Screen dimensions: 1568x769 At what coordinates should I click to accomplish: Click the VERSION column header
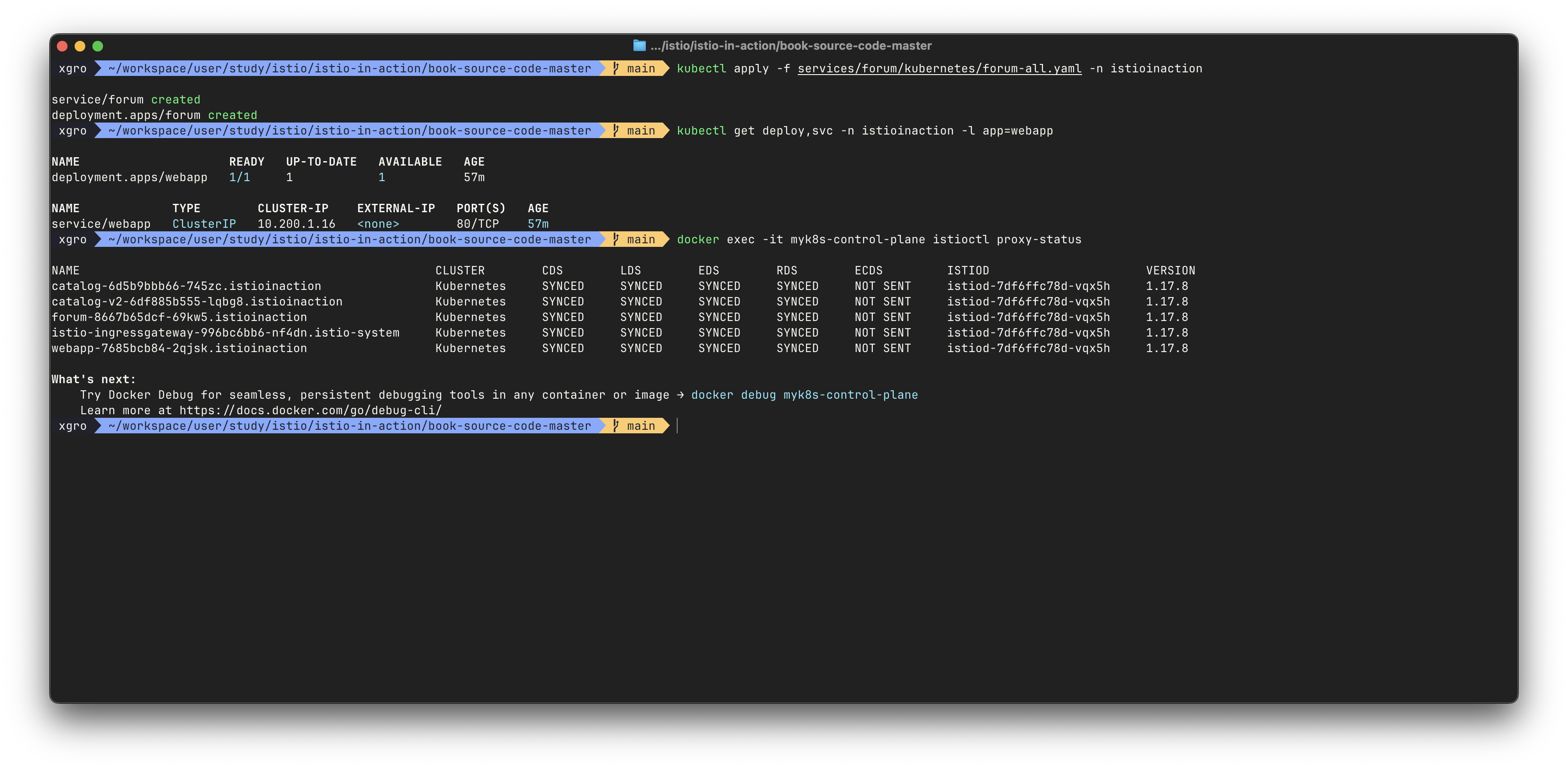coord(1170,271)
